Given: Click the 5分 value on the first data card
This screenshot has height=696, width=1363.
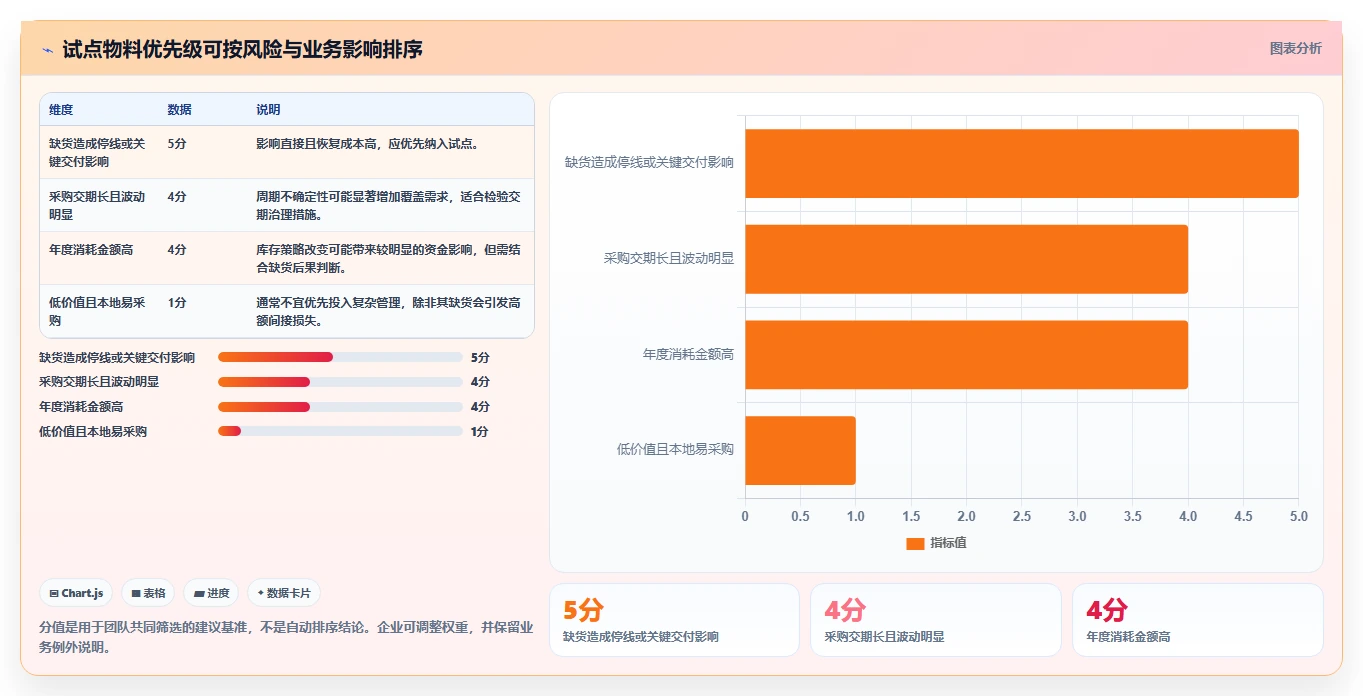Looking at the screenshot, I should [583, 610].
